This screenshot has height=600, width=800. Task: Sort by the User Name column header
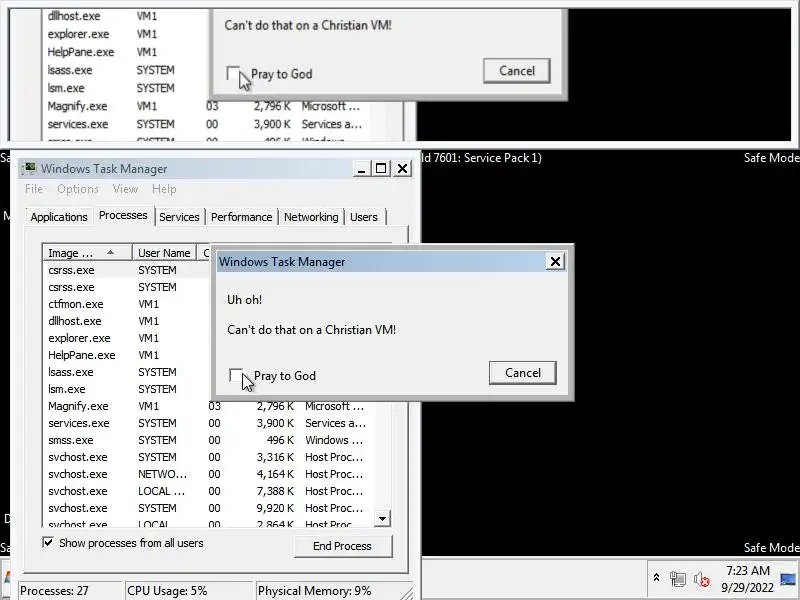click(164, 253)
